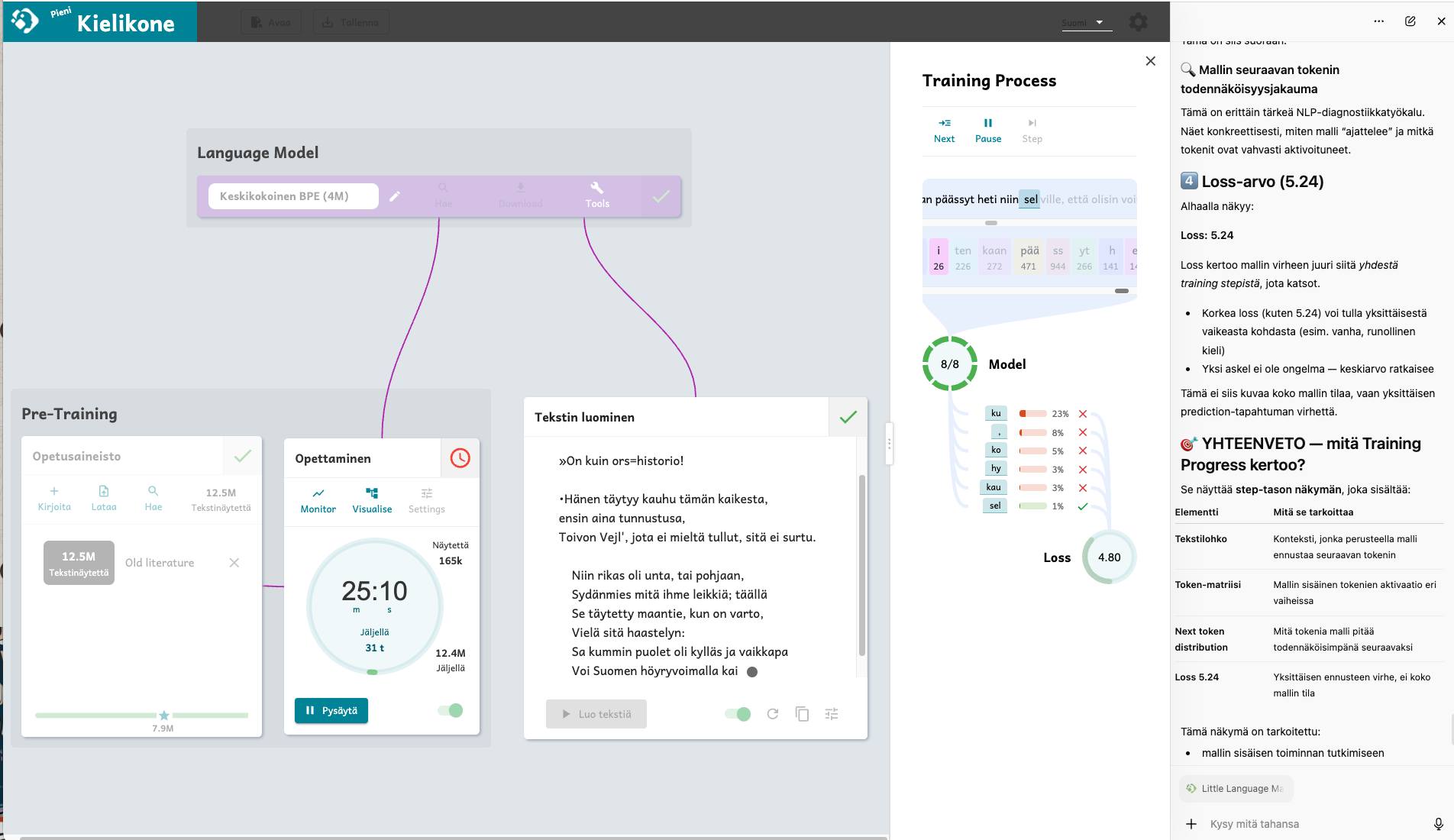The image size is (1454, 840).
Task: Click the Opetusaineisto checkmark
Action: pyautogui.click(x=243, y=456)
